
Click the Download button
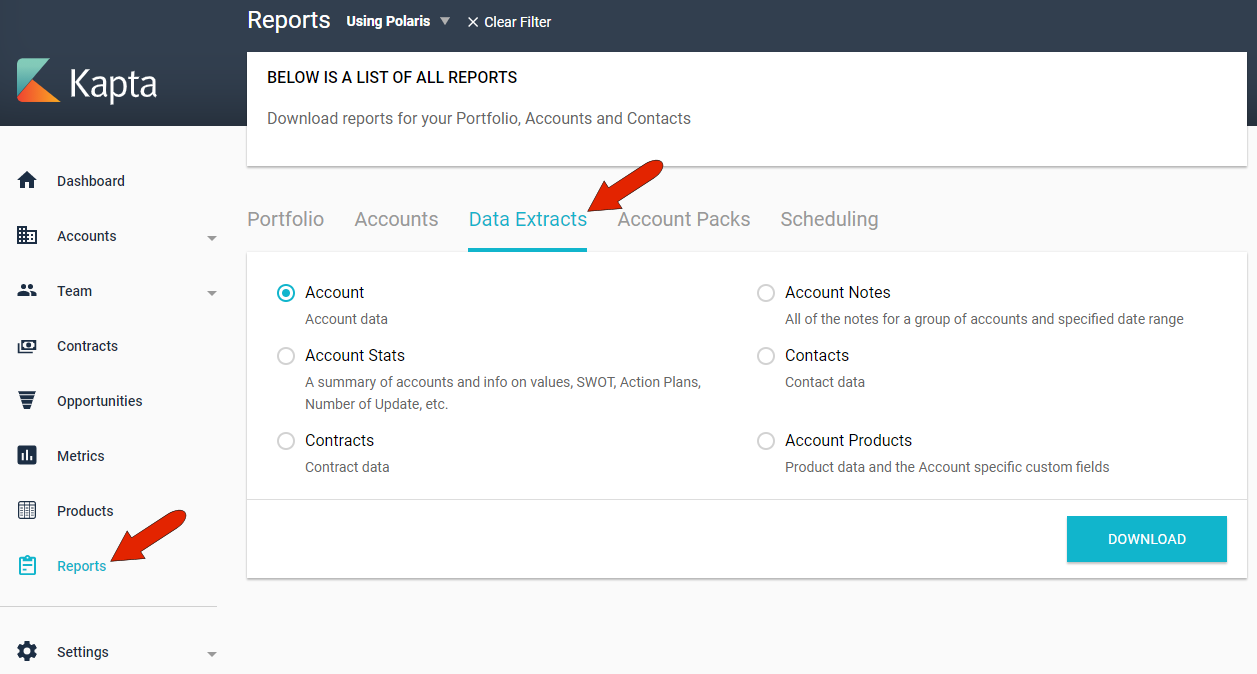pos(1146,539)
